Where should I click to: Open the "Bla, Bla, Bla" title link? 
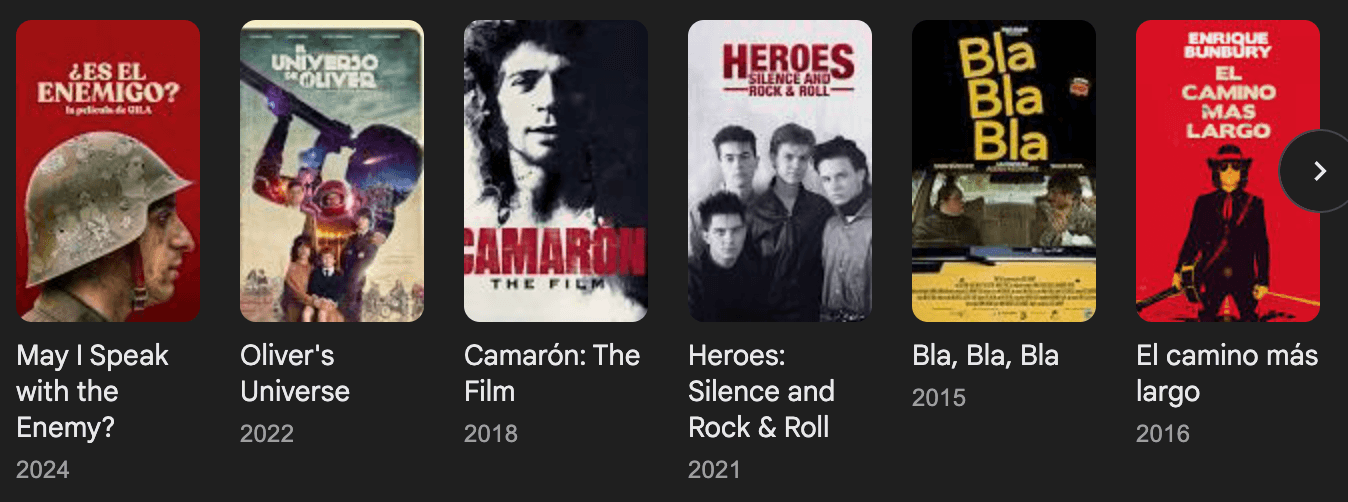pos(985,356)
